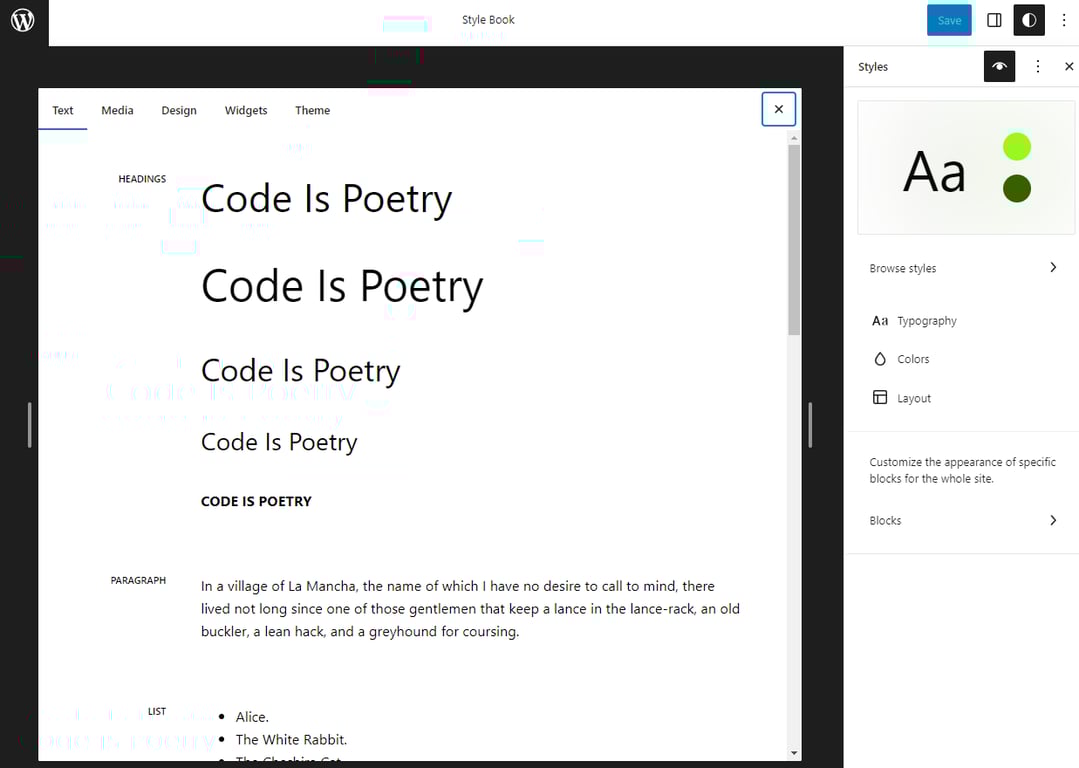The width and height of the screenshot is (1079, 768).
Task: Open the Styles panel three-dot actions menu
Action: (1037, 66)
